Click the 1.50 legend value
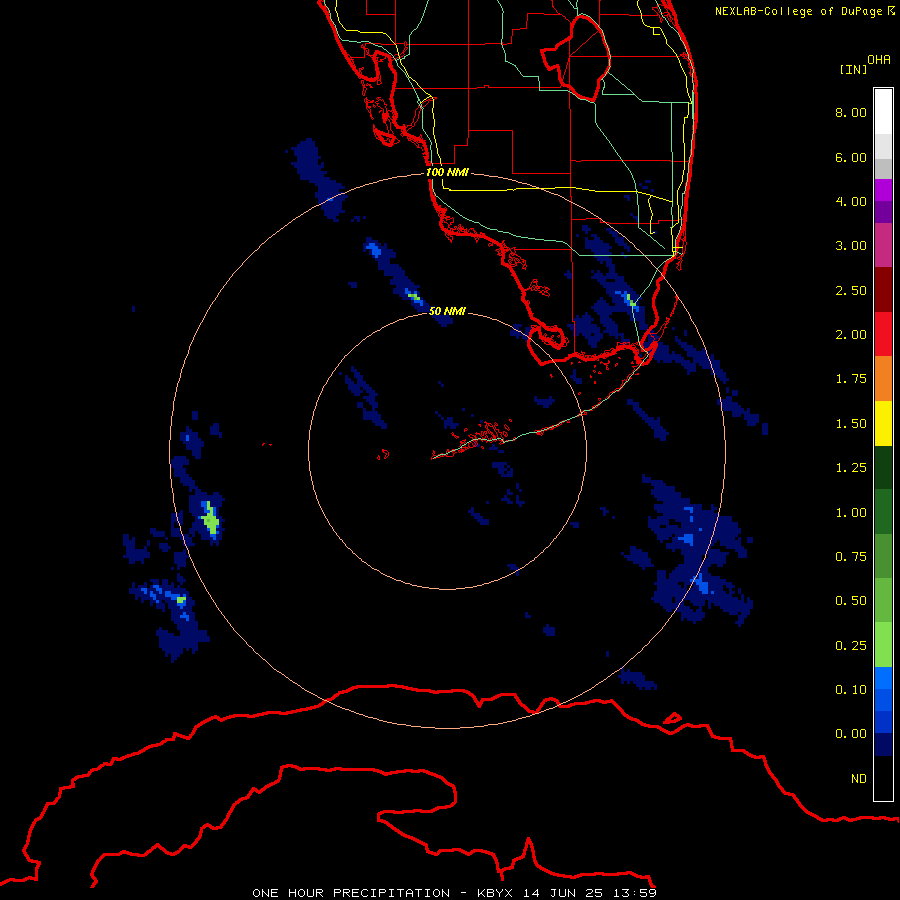900x900 pixels. coord(851,424)
